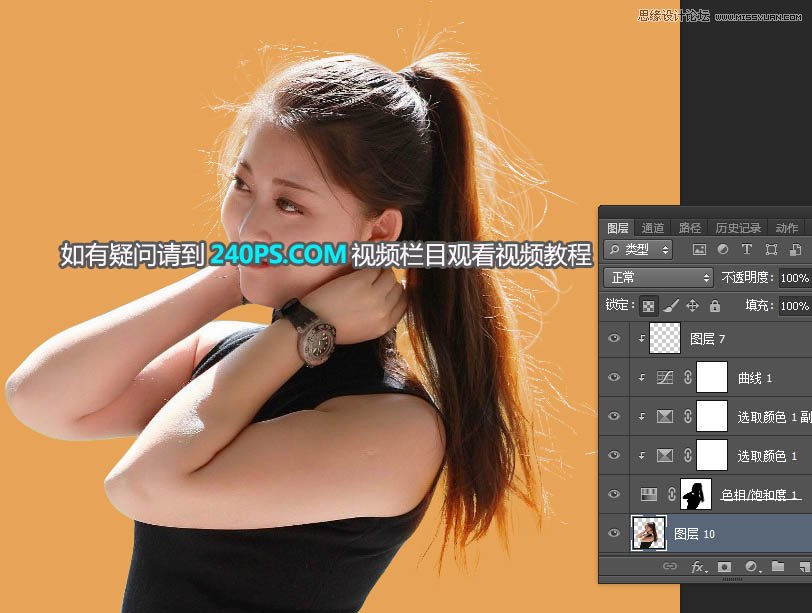Create a new group (folder icon)
This screenshot has height=613, width=812.
(x=778, y=566)
